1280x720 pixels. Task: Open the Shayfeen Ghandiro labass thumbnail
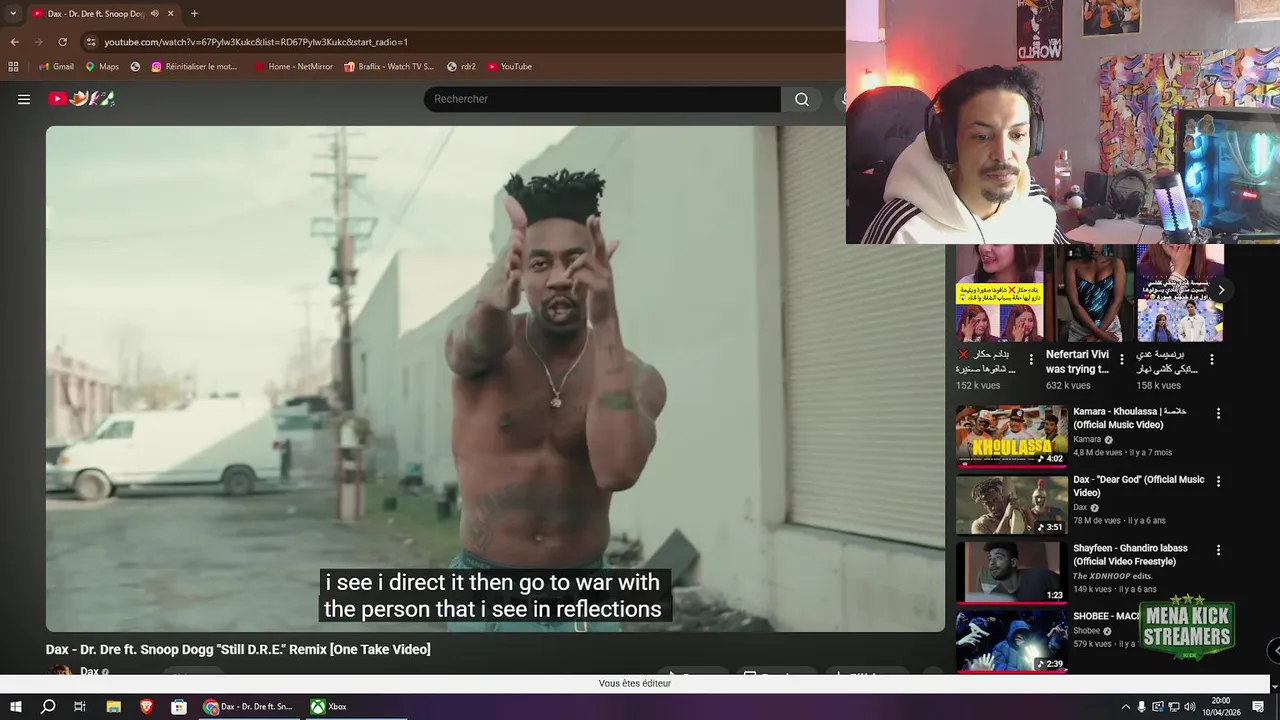1011,573
